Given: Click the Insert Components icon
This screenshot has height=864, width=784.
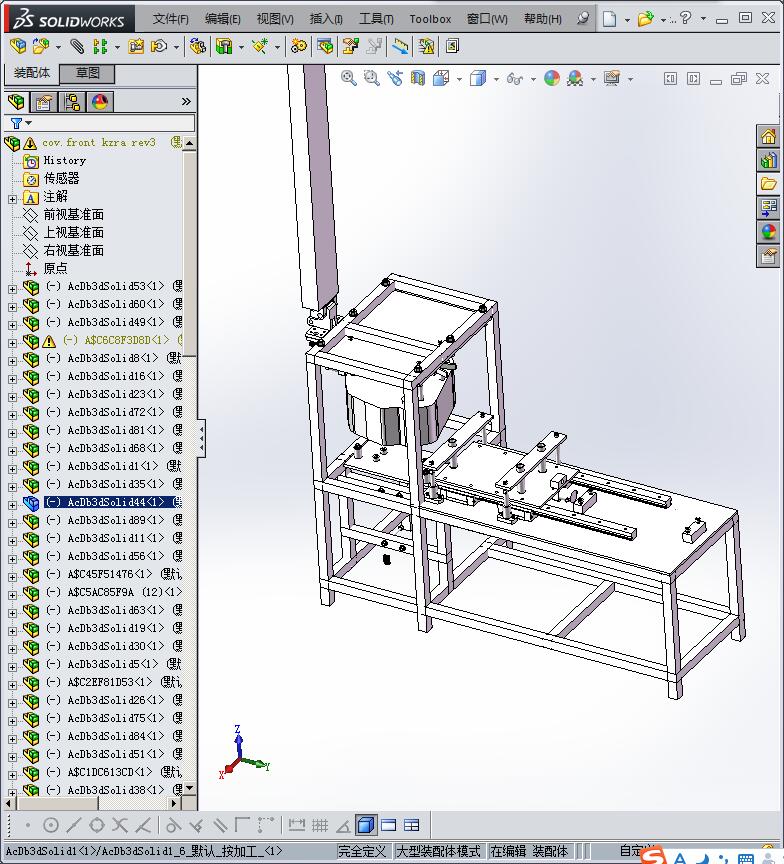Looking at the screenshot, I should click(40, 46).
